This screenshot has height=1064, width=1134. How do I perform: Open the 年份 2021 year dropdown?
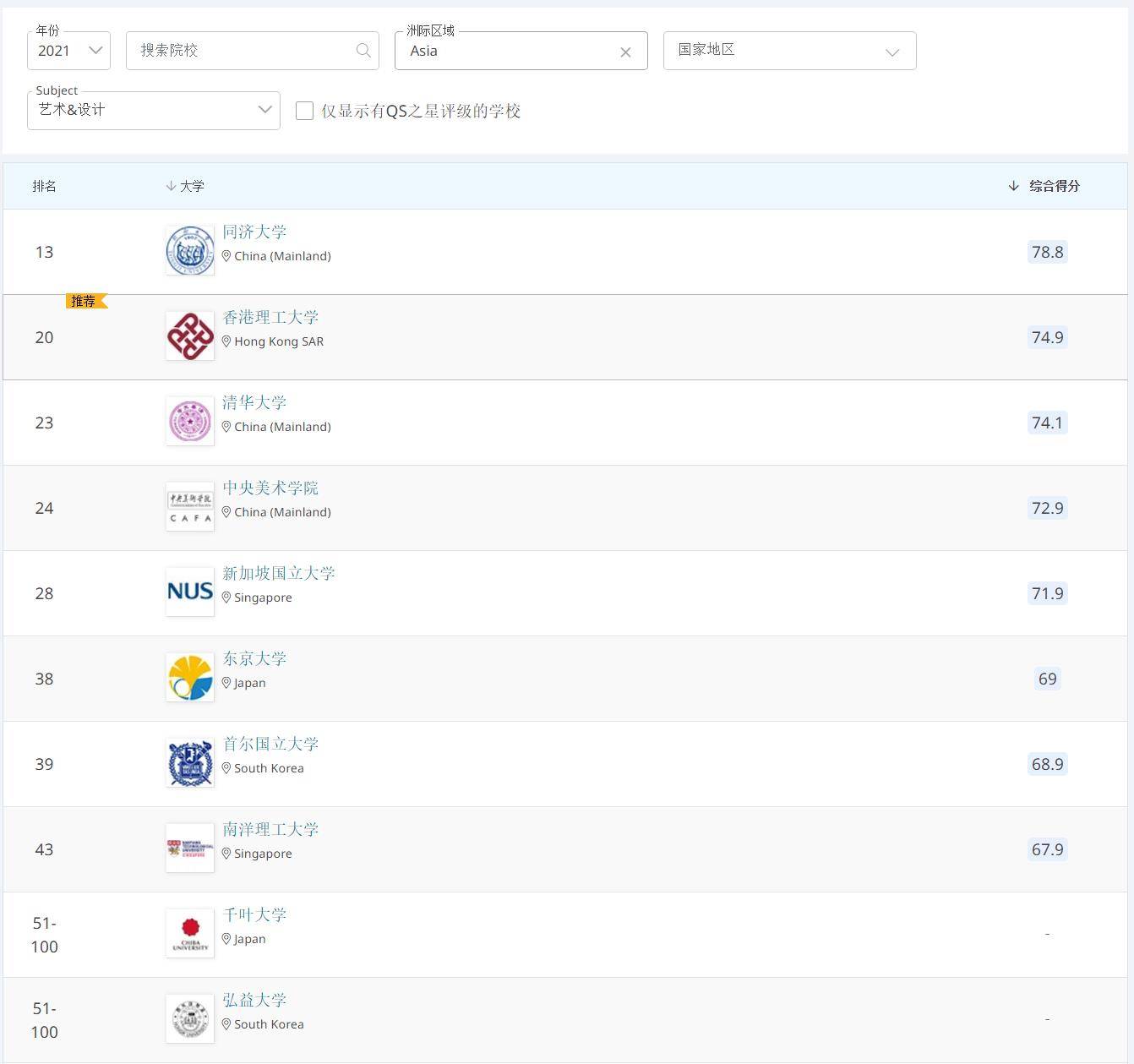click(x=68, y=51)
